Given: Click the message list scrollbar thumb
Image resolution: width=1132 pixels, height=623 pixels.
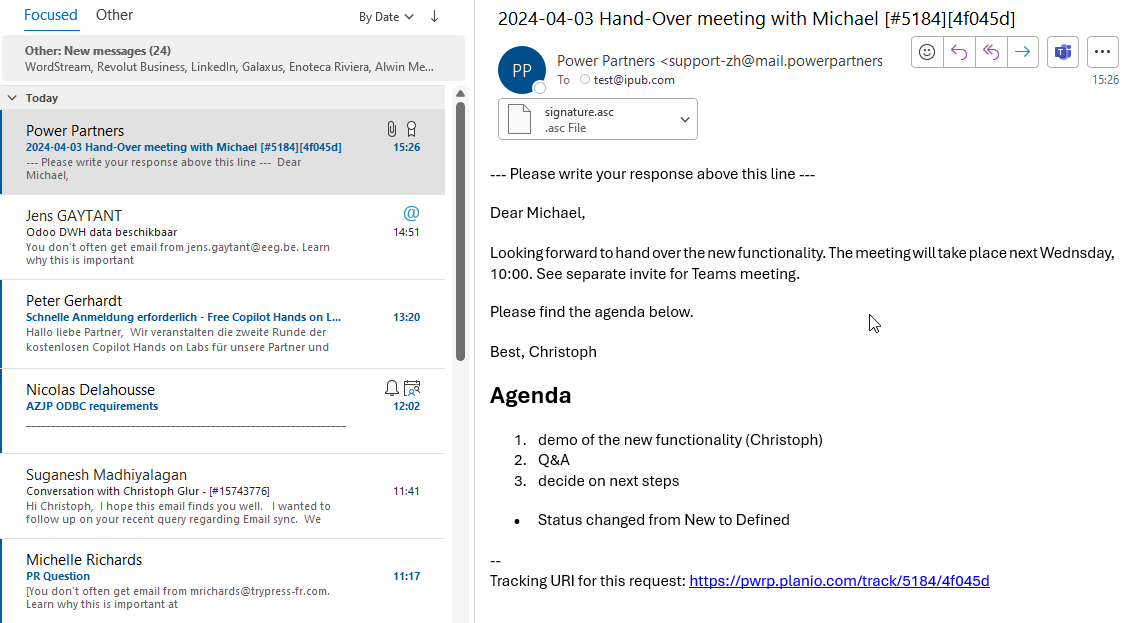Looking at the screenshot, I should [461, 231].
